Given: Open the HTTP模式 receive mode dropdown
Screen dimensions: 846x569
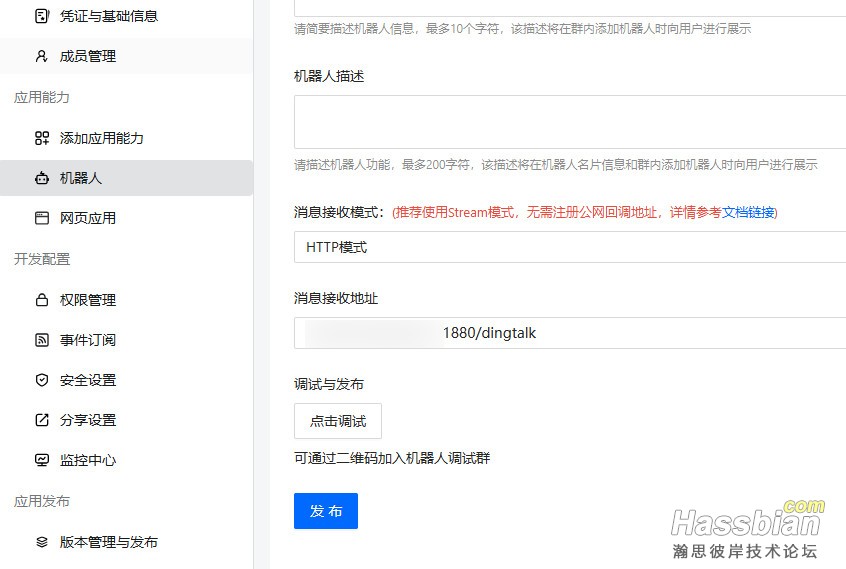Looking at the screenshot, I should tap(570, 247).
